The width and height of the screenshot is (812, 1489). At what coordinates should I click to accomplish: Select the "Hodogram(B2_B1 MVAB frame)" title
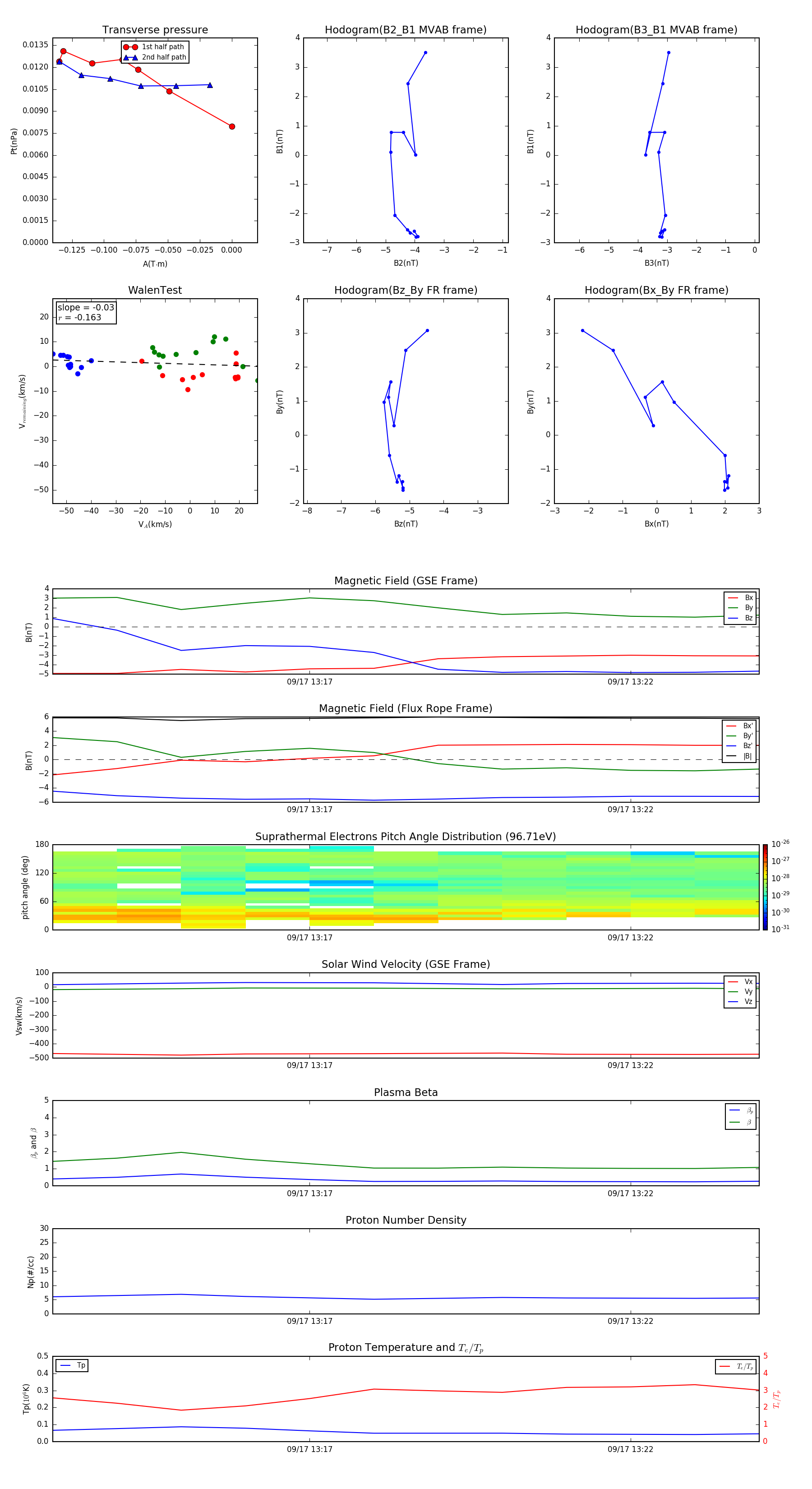406,30
